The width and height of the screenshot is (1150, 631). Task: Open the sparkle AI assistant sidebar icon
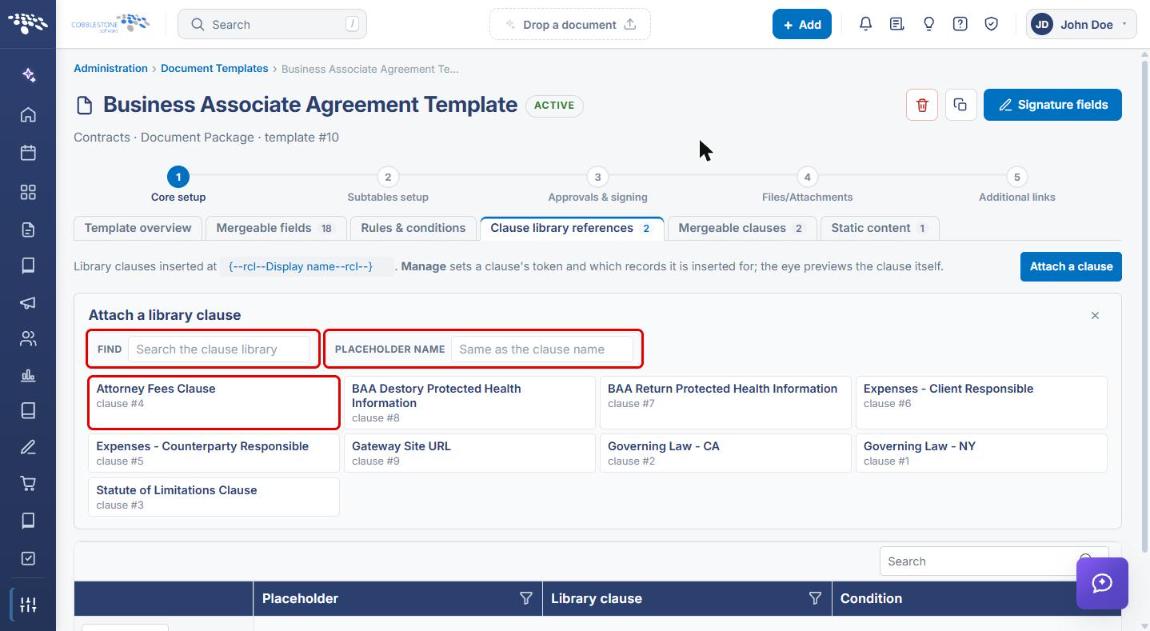[x=28, y=75]
